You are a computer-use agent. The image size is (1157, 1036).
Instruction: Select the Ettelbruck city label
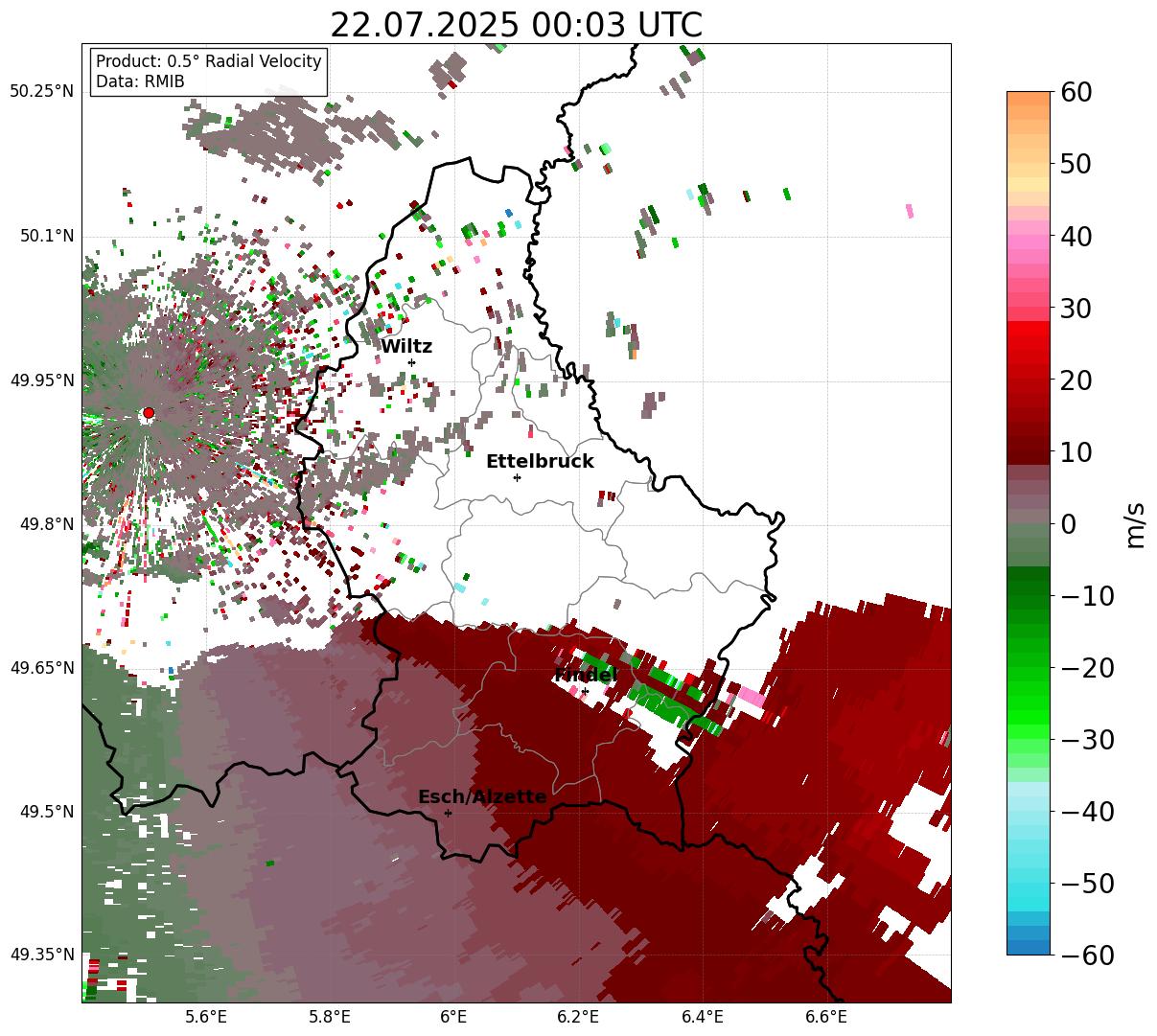[540, 462]
